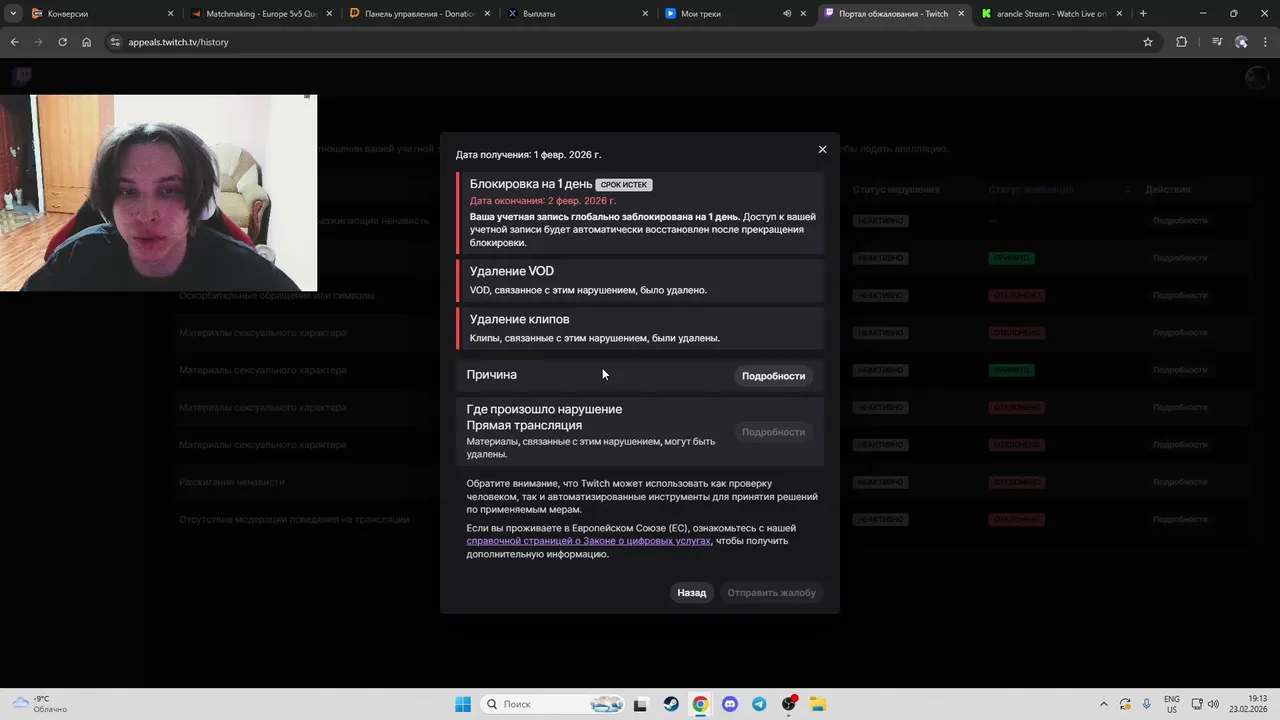
Task: Click the Назад button
Action: (691, 593)
